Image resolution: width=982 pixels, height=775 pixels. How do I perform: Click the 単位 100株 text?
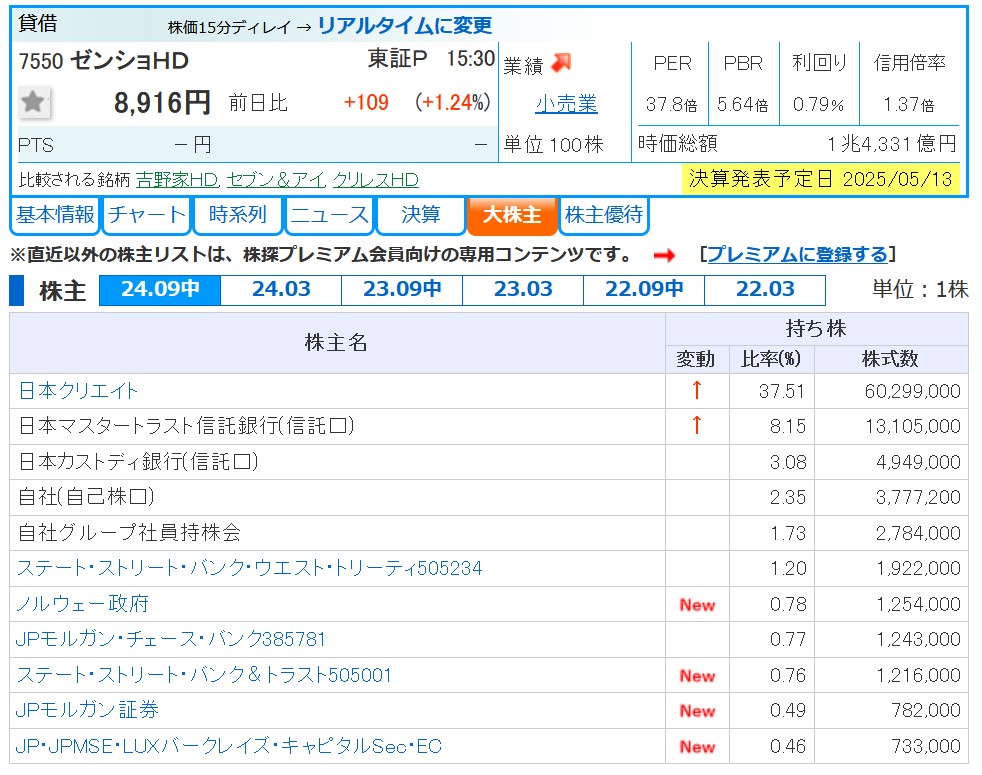[x=554, y=145]
